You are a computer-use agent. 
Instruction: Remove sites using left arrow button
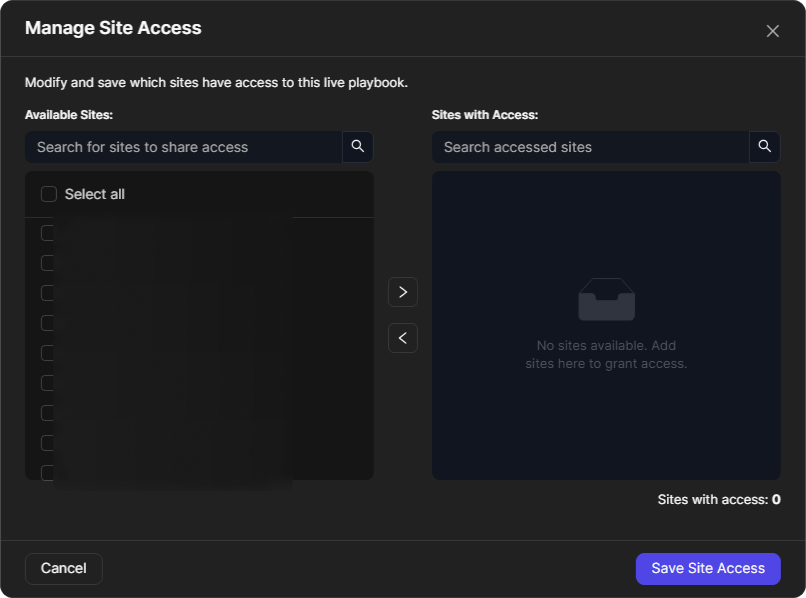[403, 338]
